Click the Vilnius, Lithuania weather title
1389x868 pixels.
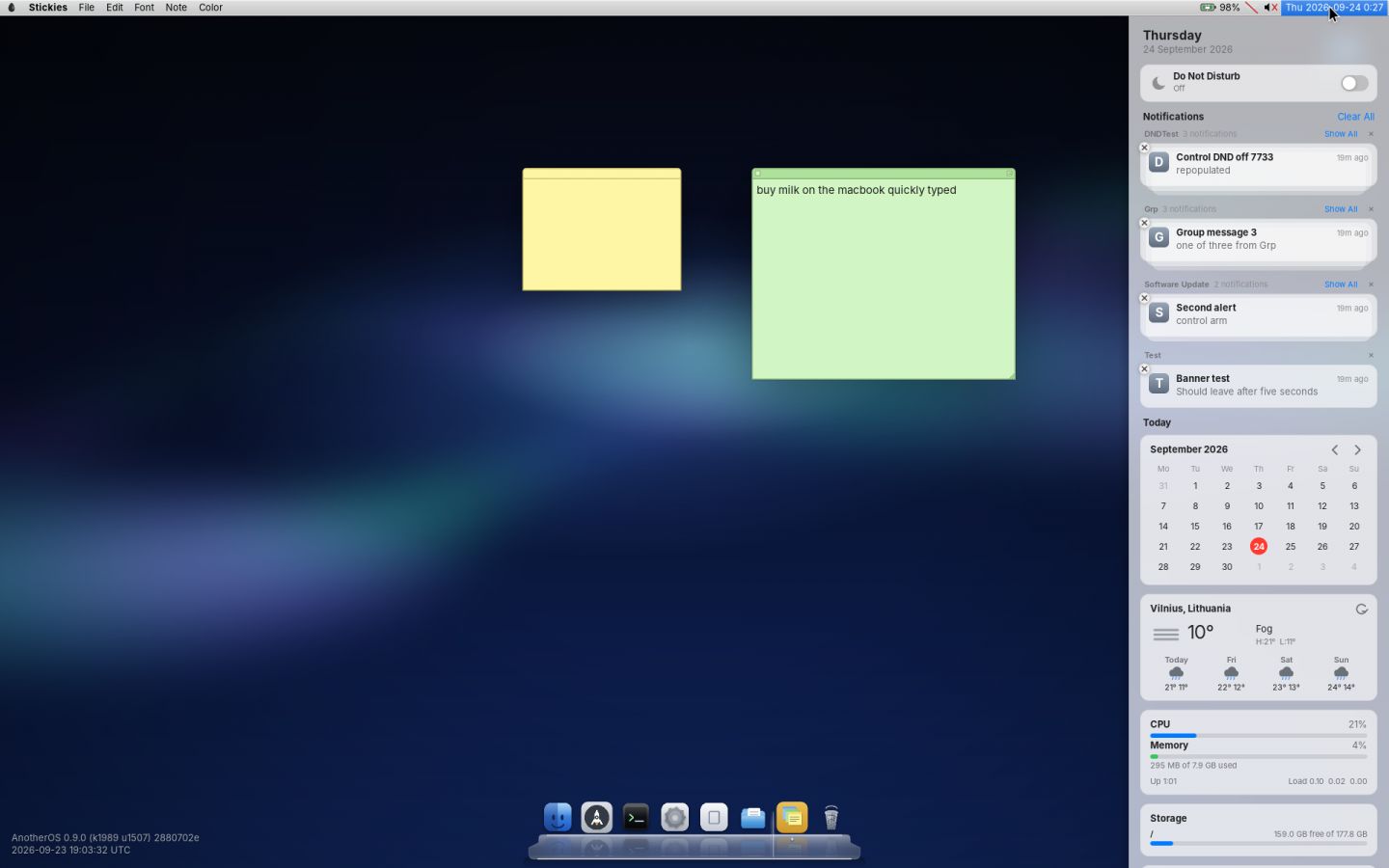point(1189,609)
